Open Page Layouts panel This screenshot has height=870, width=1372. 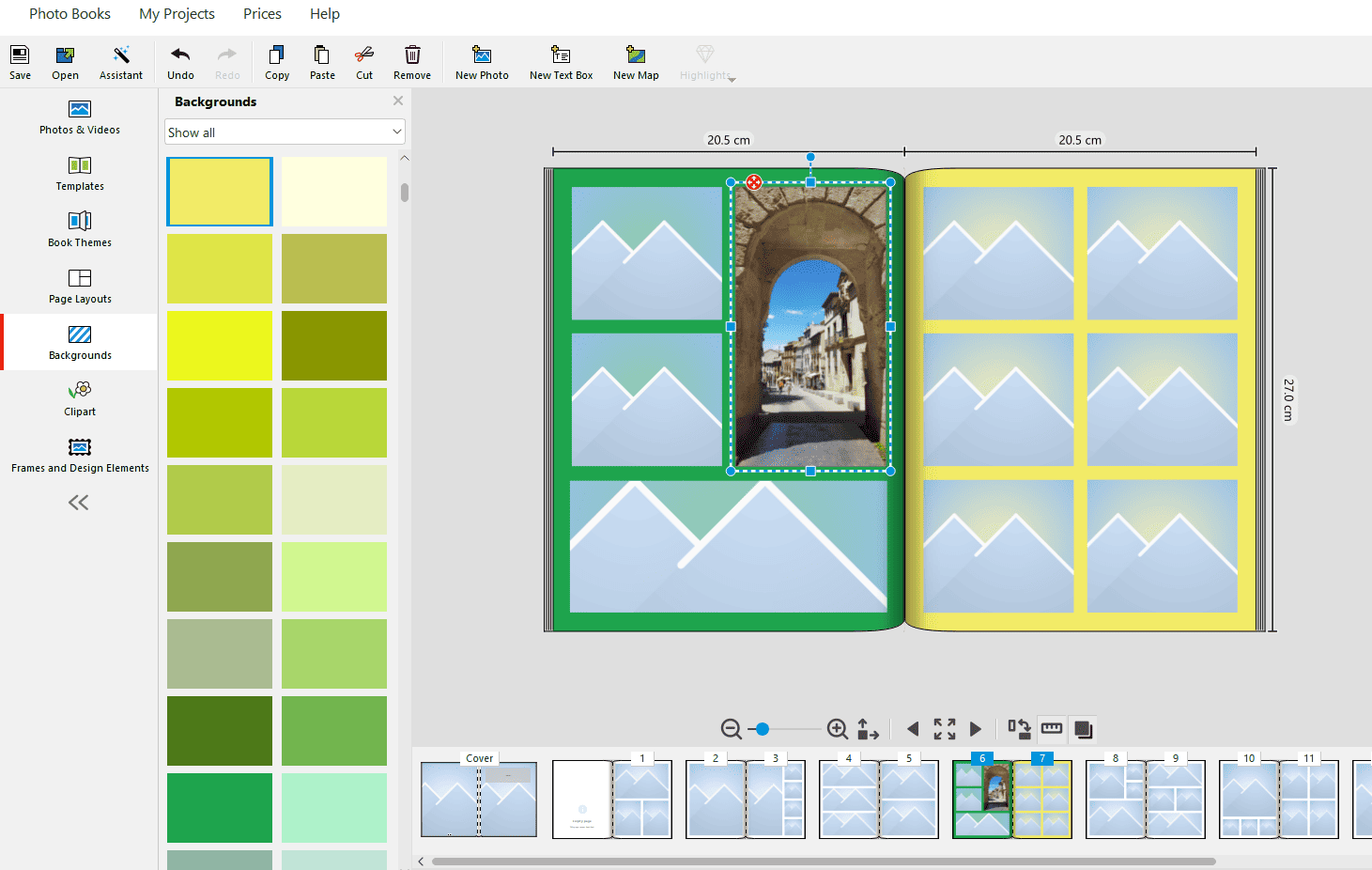[x=80, y=287]
